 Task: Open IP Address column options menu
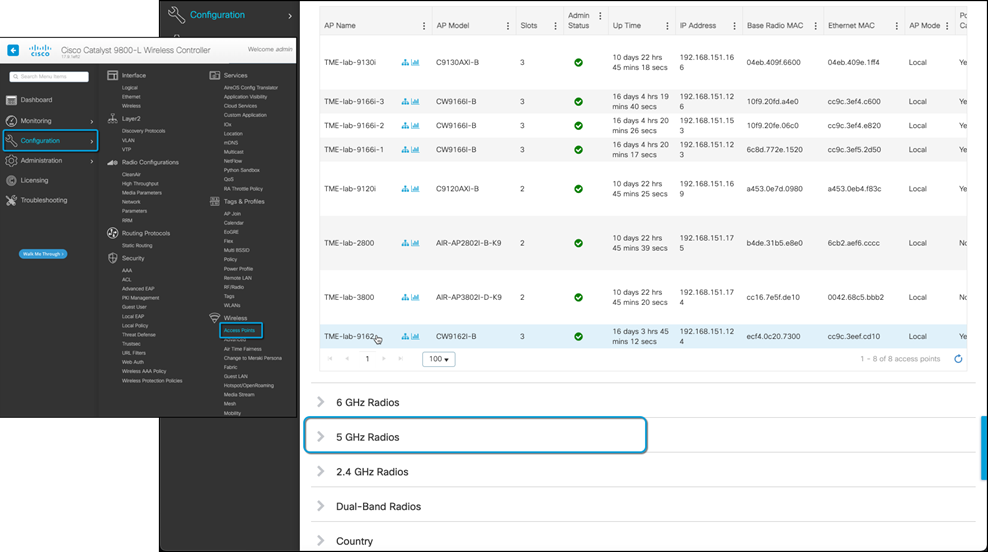[x=734, y=26]
